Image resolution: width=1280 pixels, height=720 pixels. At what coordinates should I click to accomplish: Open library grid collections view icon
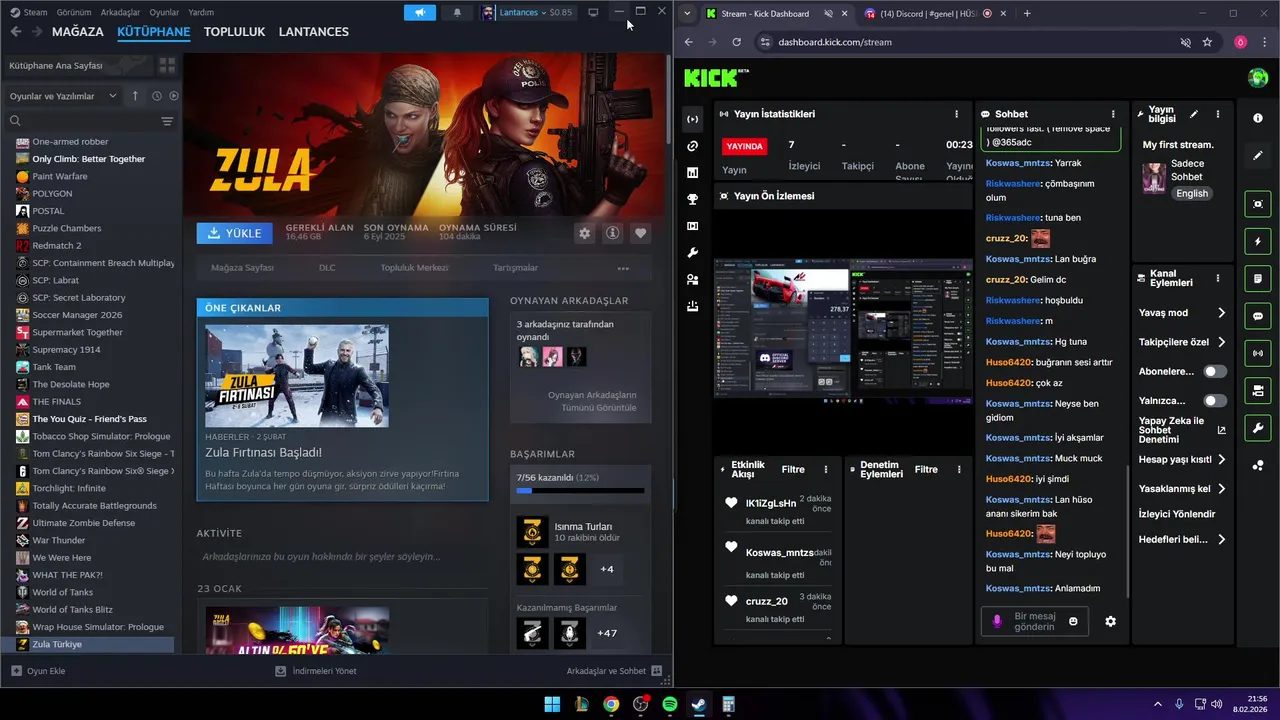[167, 65]
